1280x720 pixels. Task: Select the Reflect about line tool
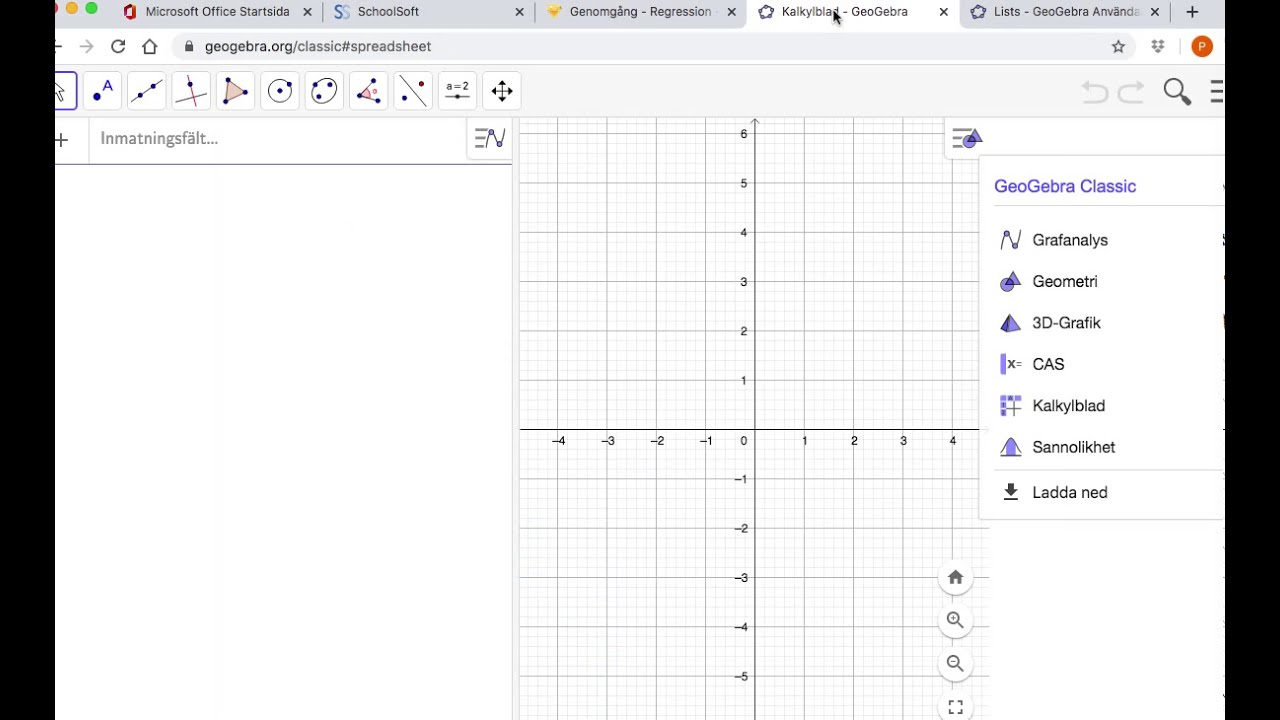click(413, 91)
